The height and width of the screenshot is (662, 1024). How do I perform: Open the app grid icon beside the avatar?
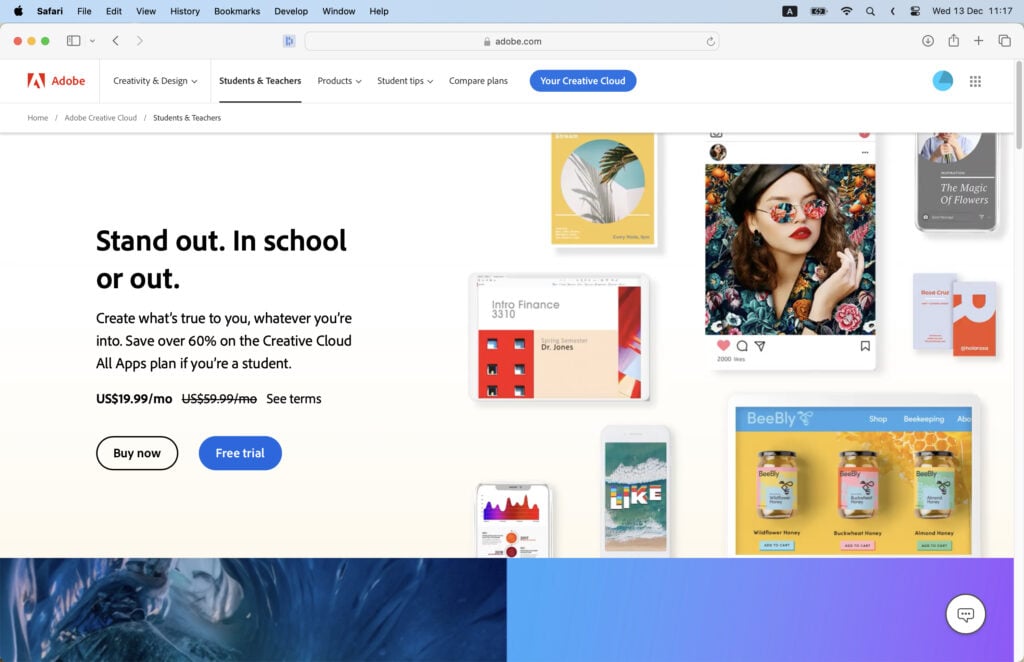point(975,81)
